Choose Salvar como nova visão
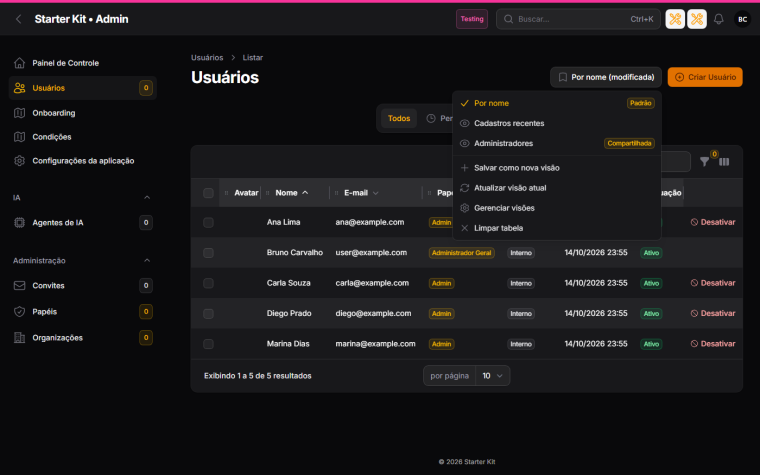 557,168
